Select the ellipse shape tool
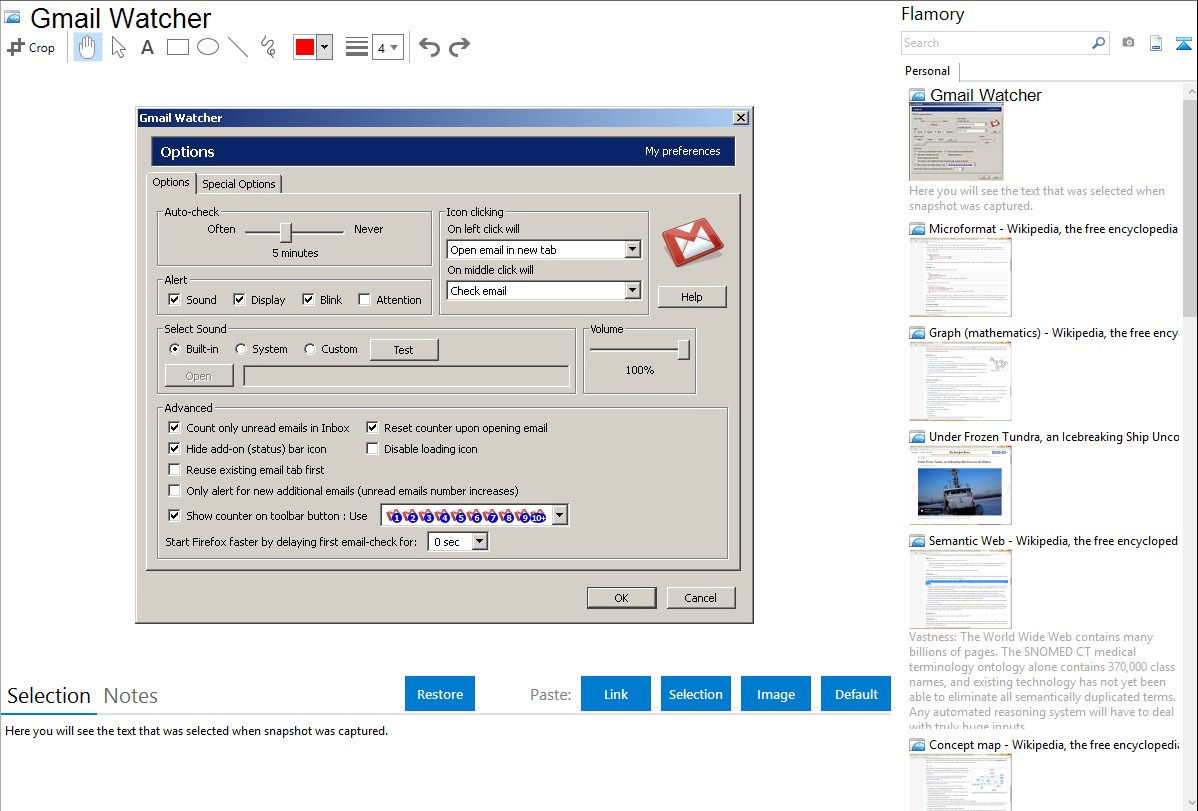The height and width of the screenshot is (811, 1198). click(x=208, y=47)
